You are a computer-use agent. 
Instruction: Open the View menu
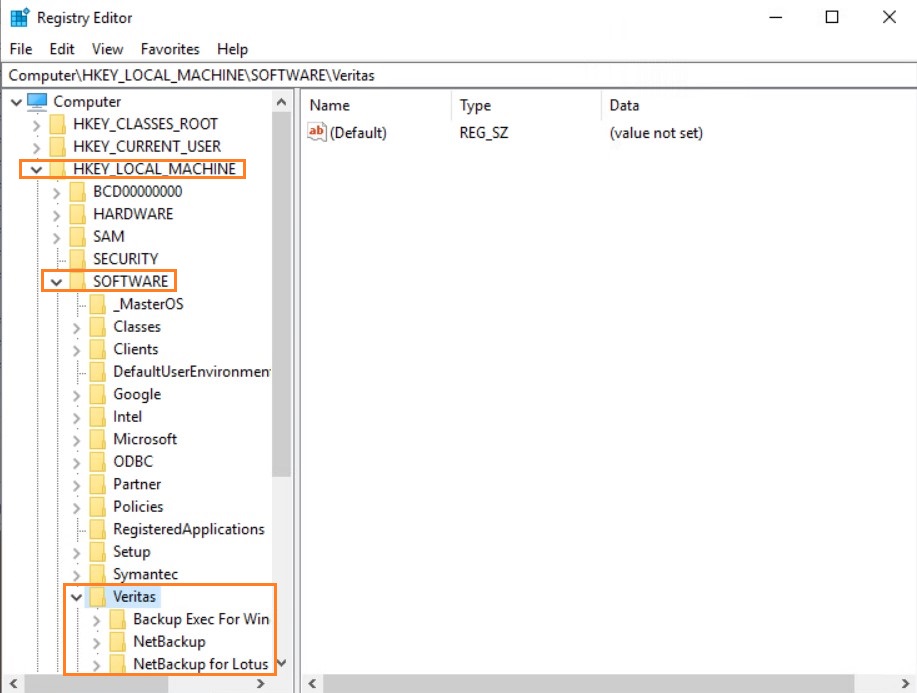[108, 49]
